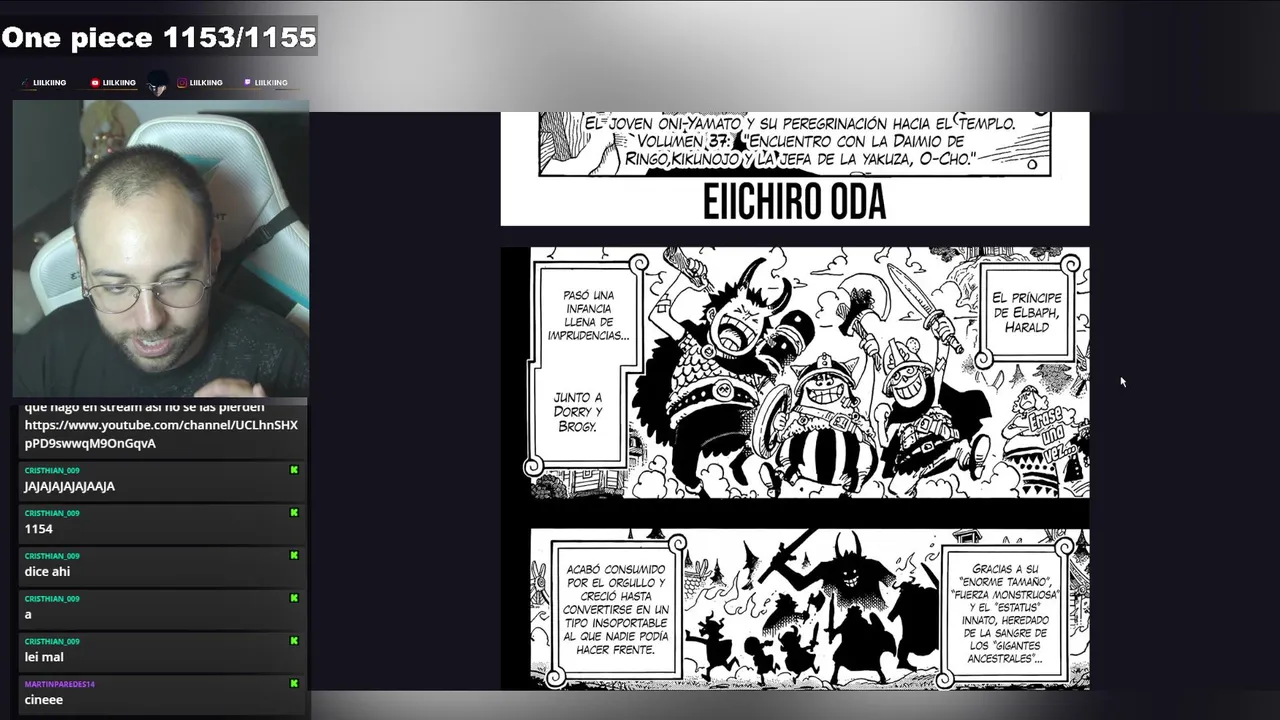Screen dimensions: 1280x720
Task: Click green badge on the JAJAJAJAJAJAAJA message
Action: pyautogui.click(x=294, y=470)
